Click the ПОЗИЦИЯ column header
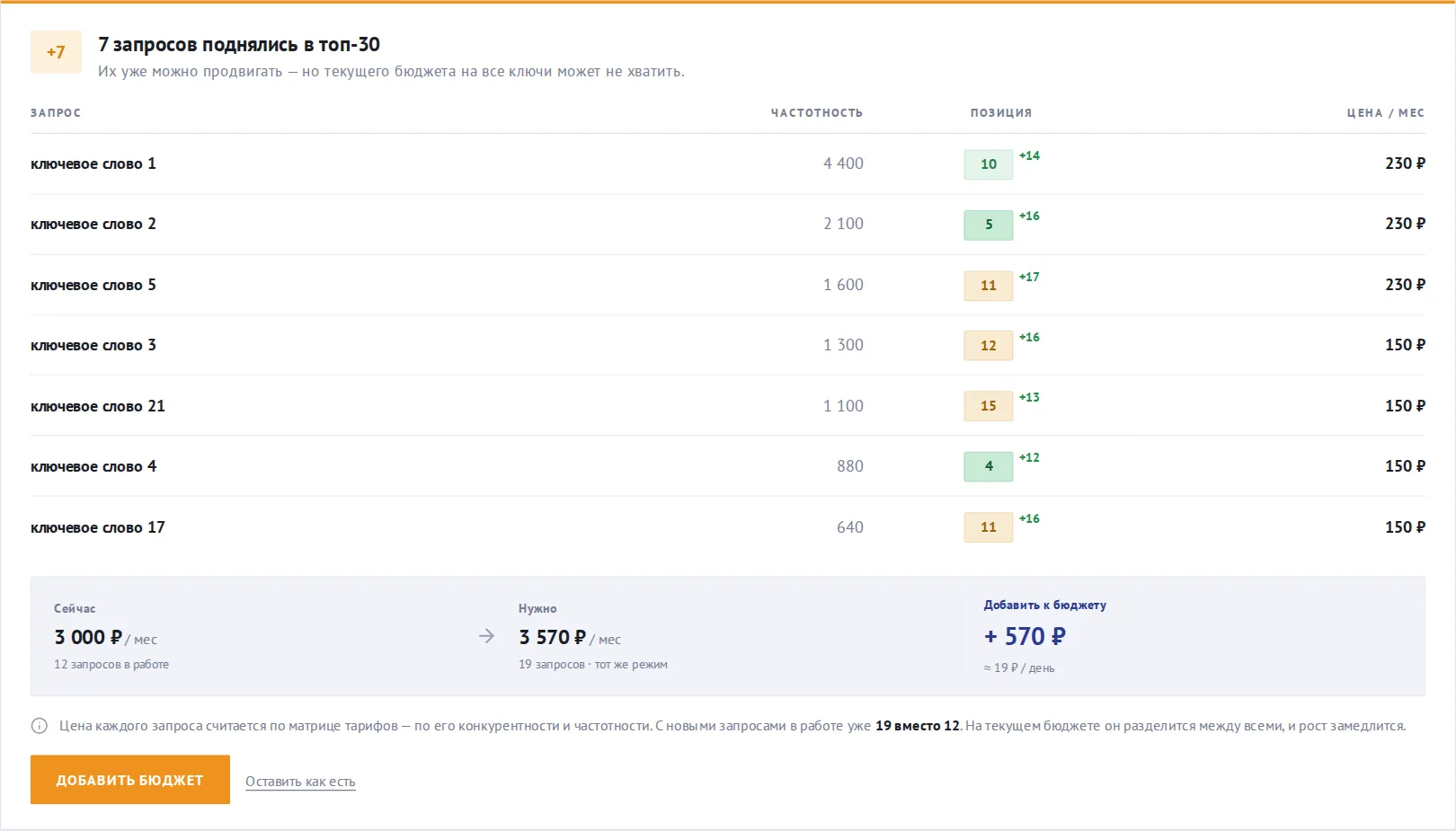The height and width of the screenshot is (831, 1456). tap(1001, 113)
